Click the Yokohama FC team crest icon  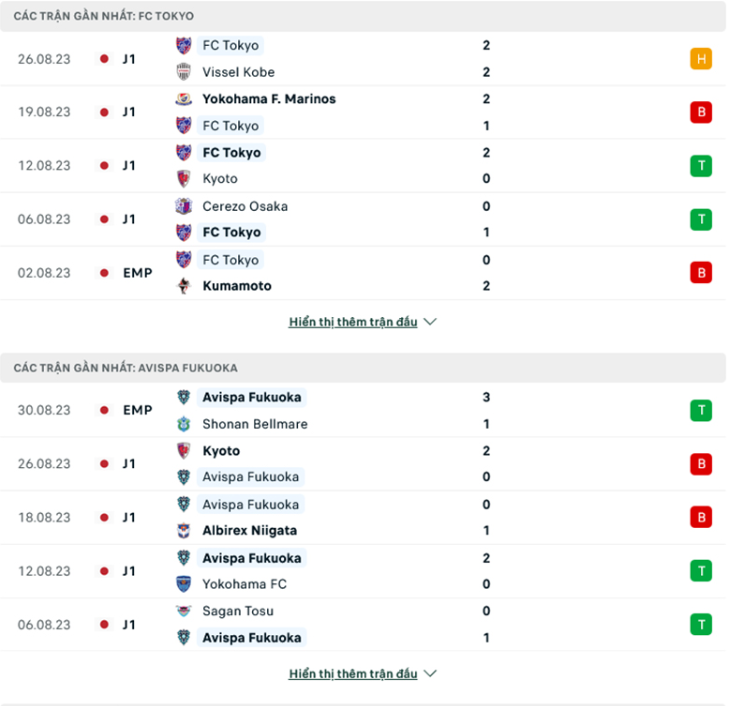[x=184, y=584]
